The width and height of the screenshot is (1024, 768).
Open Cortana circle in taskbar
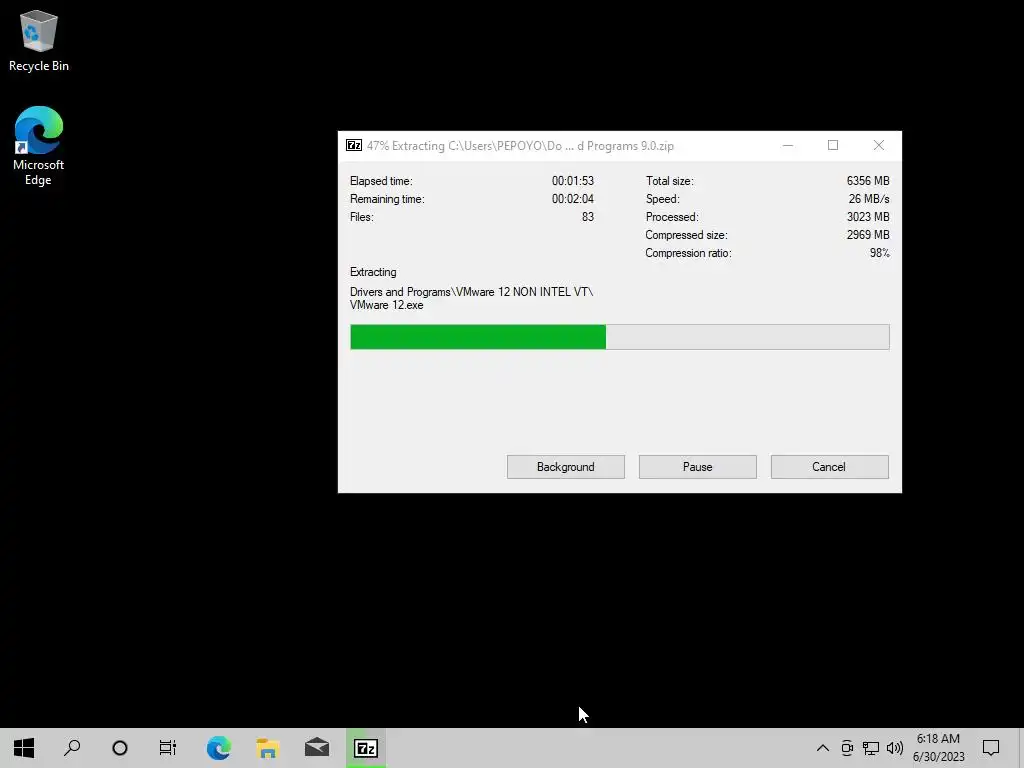pos(120,748)
